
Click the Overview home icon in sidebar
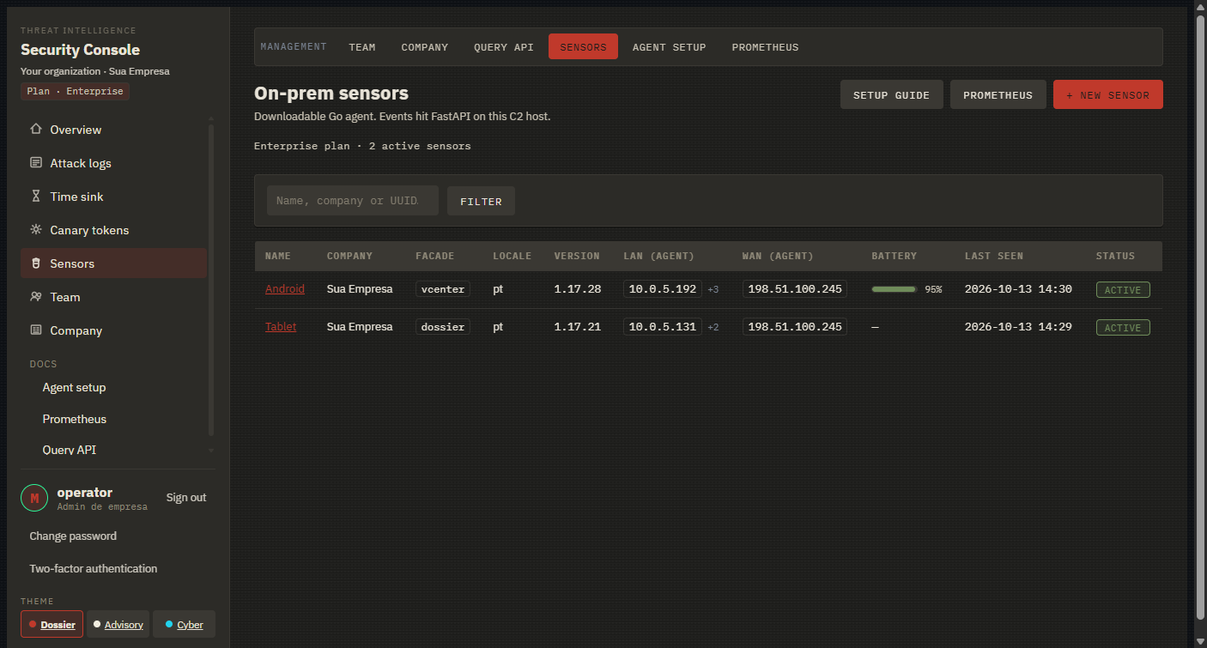click(36, 129)
